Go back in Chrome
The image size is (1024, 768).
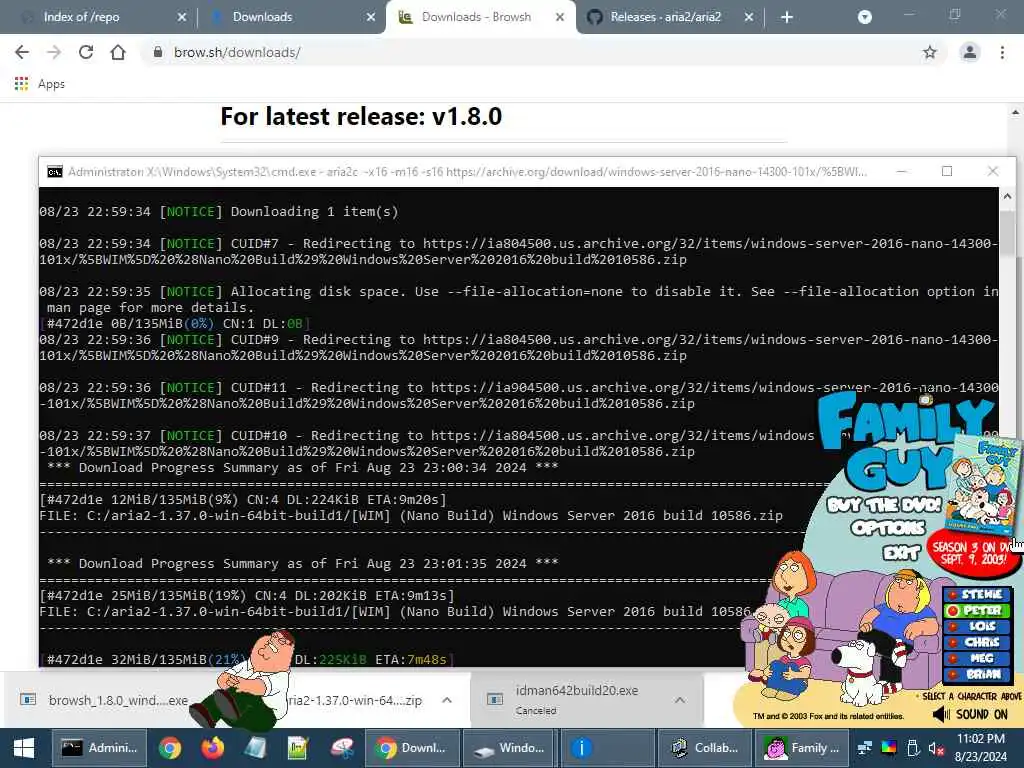pyautogui.click(x=22, y=52)
